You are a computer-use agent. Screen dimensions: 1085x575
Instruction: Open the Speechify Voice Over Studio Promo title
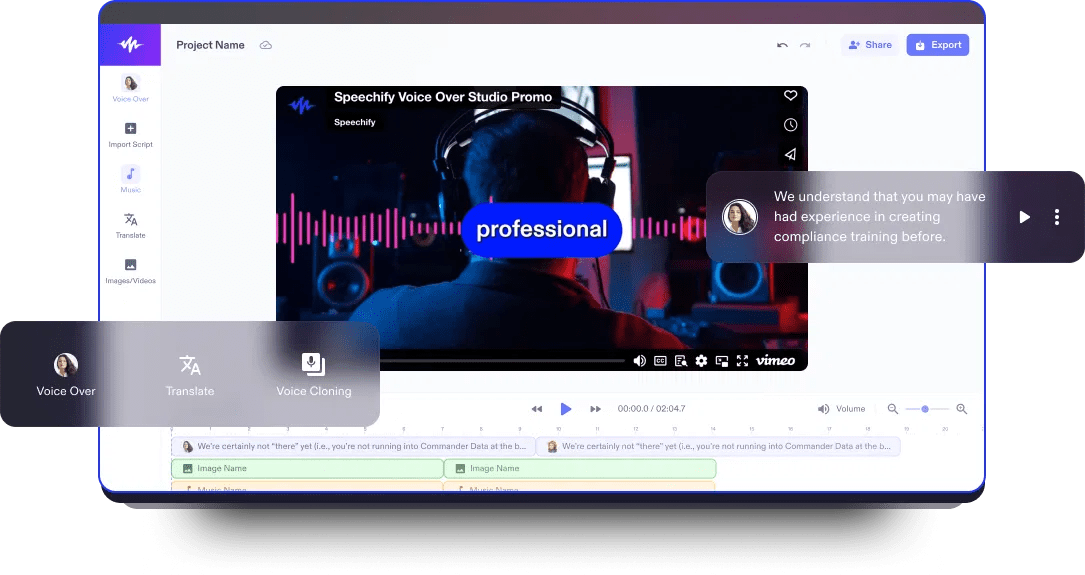coord(443,97)
